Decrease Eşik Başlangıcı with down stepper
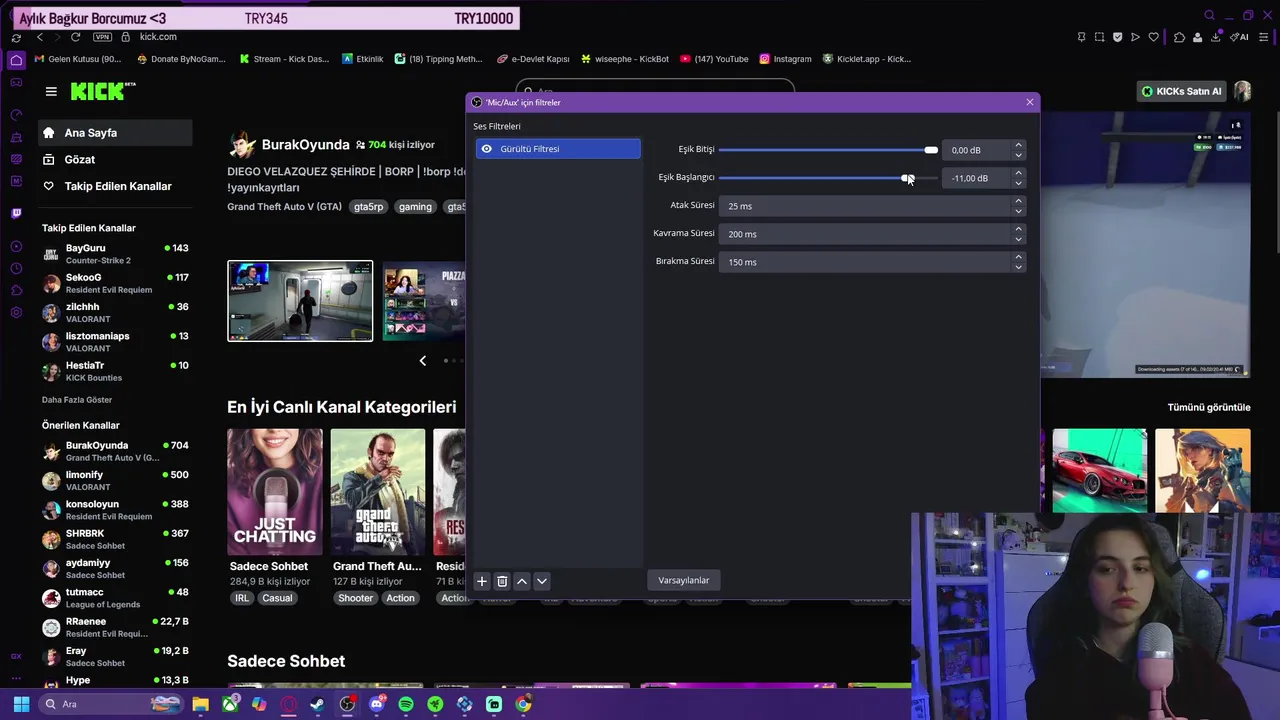This screenshot has height=720, width=1280. [1018, 183]
